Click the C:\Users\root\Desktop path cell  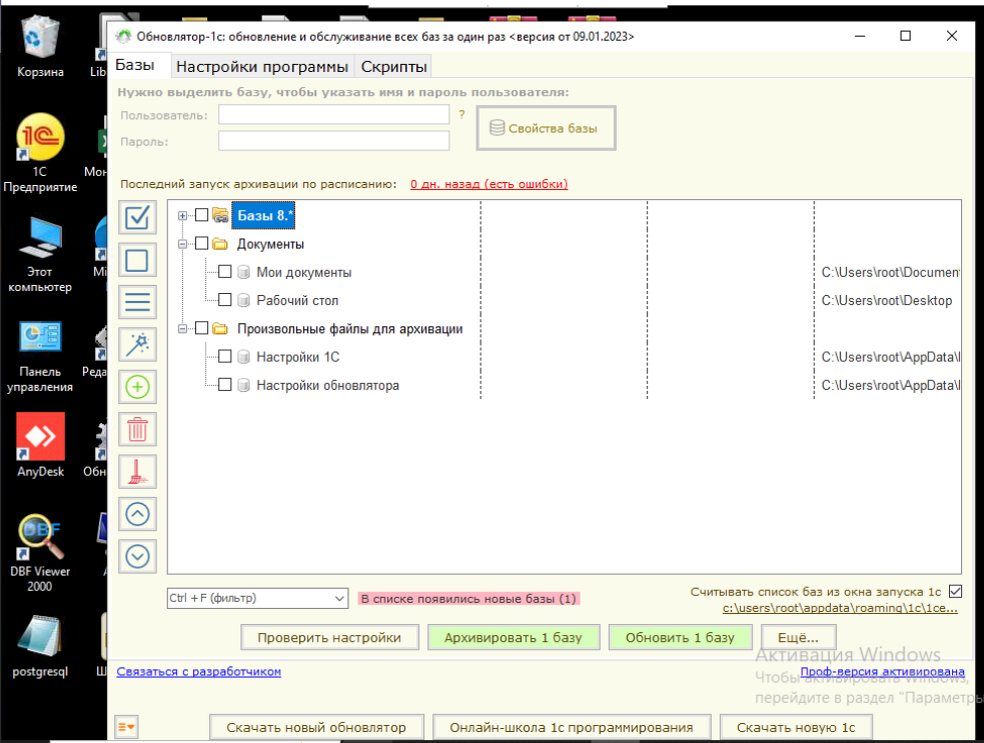pyautogui.click(x=887, y=301)
